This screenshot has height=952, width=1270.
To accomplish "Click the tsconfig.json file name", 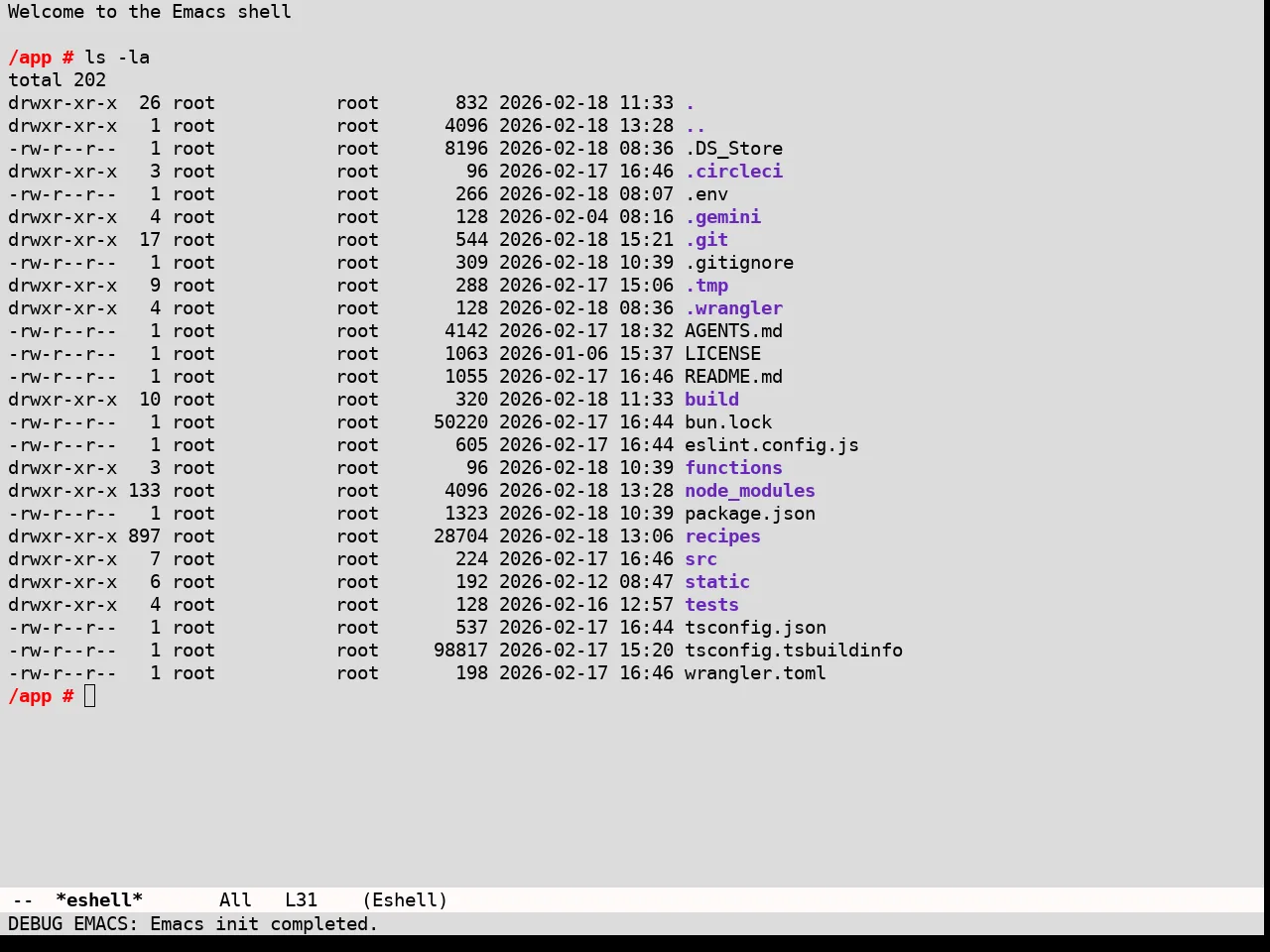I will click(755, 628).
